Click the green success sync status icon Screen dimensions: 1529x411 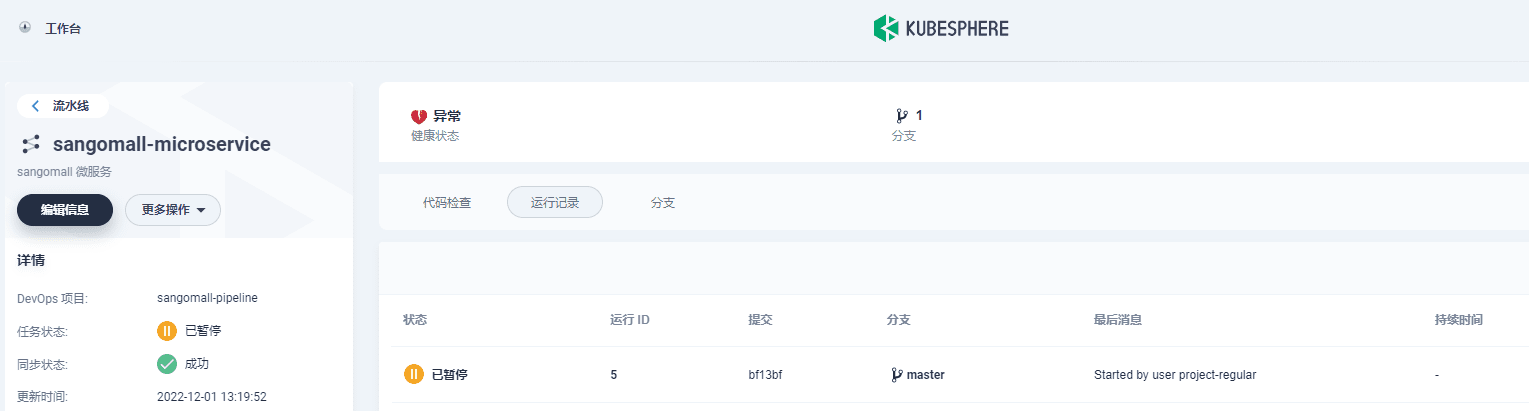(x=167, y=364)
